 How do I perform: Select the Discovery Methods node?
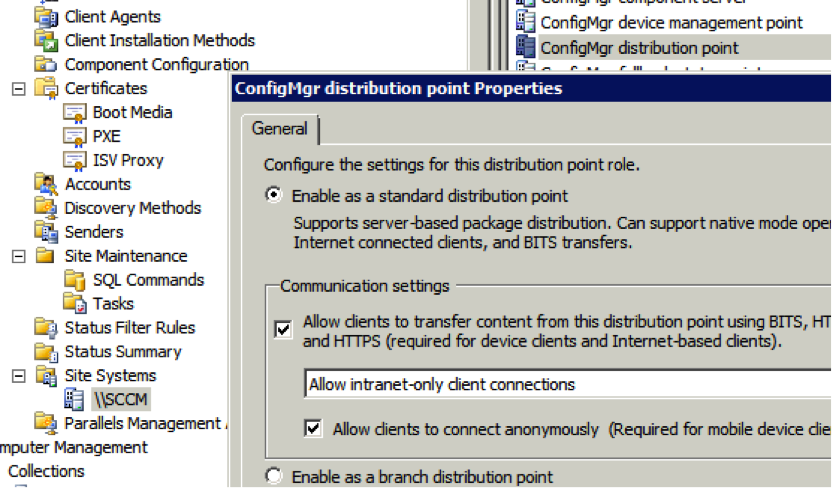pyautogui.click(x=133, y=208)
